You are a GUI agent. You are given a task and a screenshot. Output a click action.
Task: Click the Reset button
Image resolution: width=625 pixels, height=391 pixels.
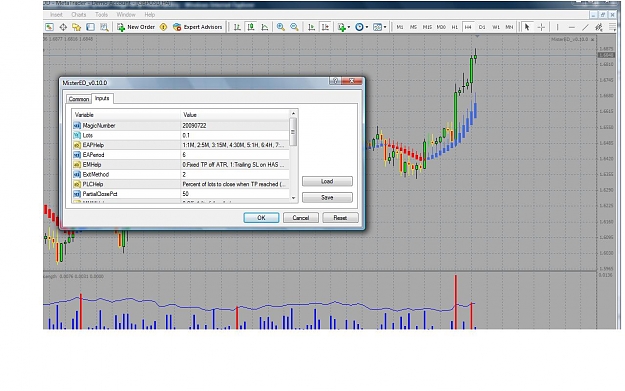coord(340,218)
